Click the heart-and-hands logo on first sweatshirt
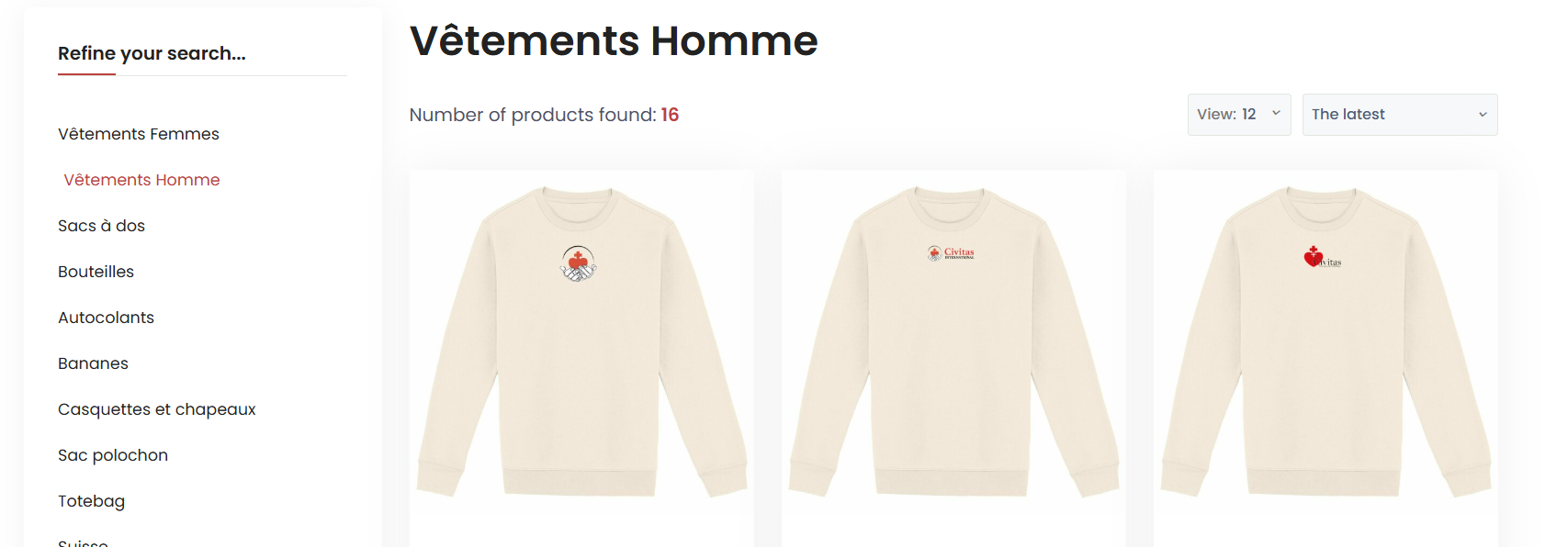The image size is (1568, 547). (x=579, y=264)
